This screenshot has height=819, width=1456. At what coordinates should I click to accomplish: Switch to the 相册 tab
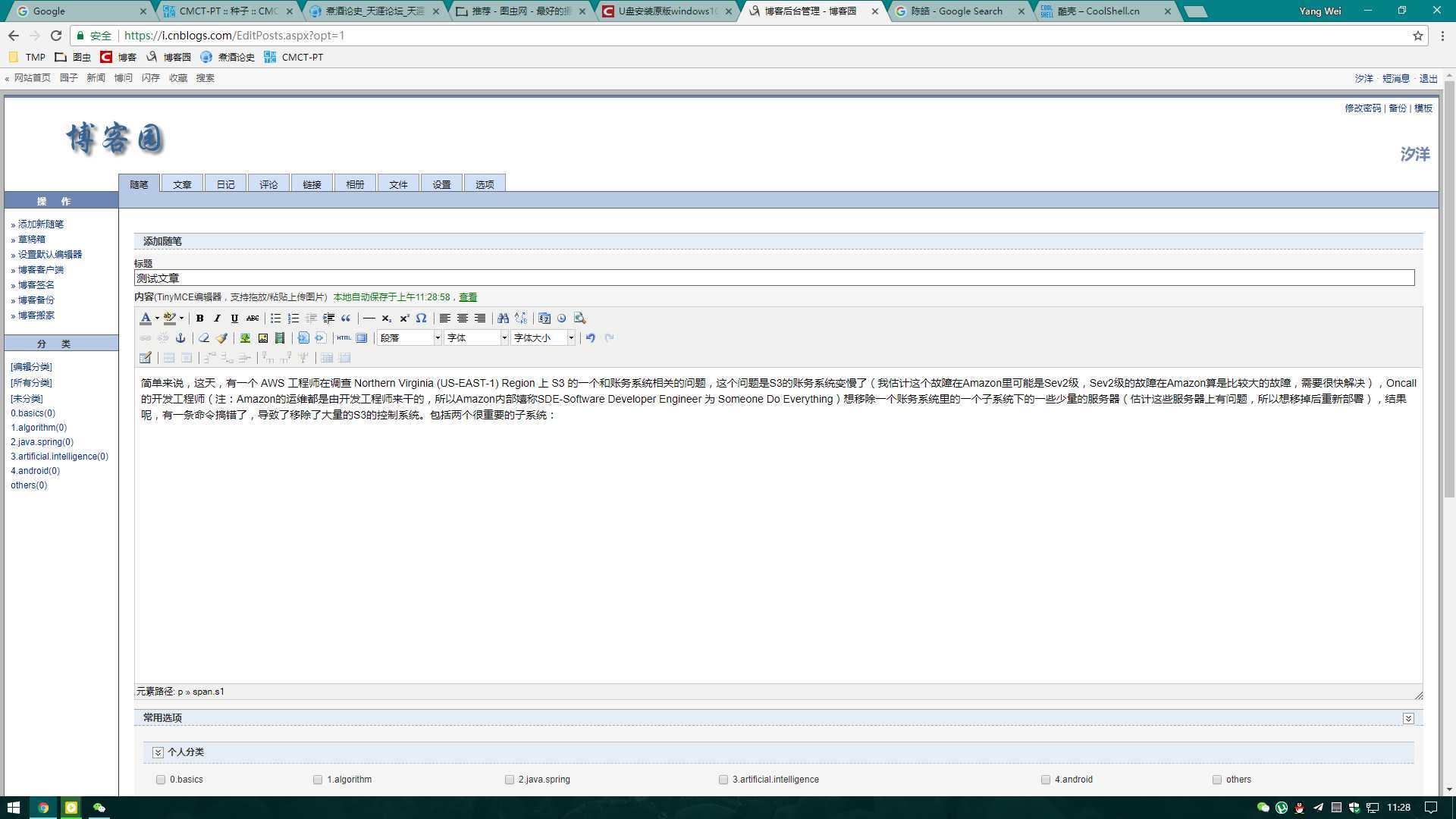[x=355, y=184]
